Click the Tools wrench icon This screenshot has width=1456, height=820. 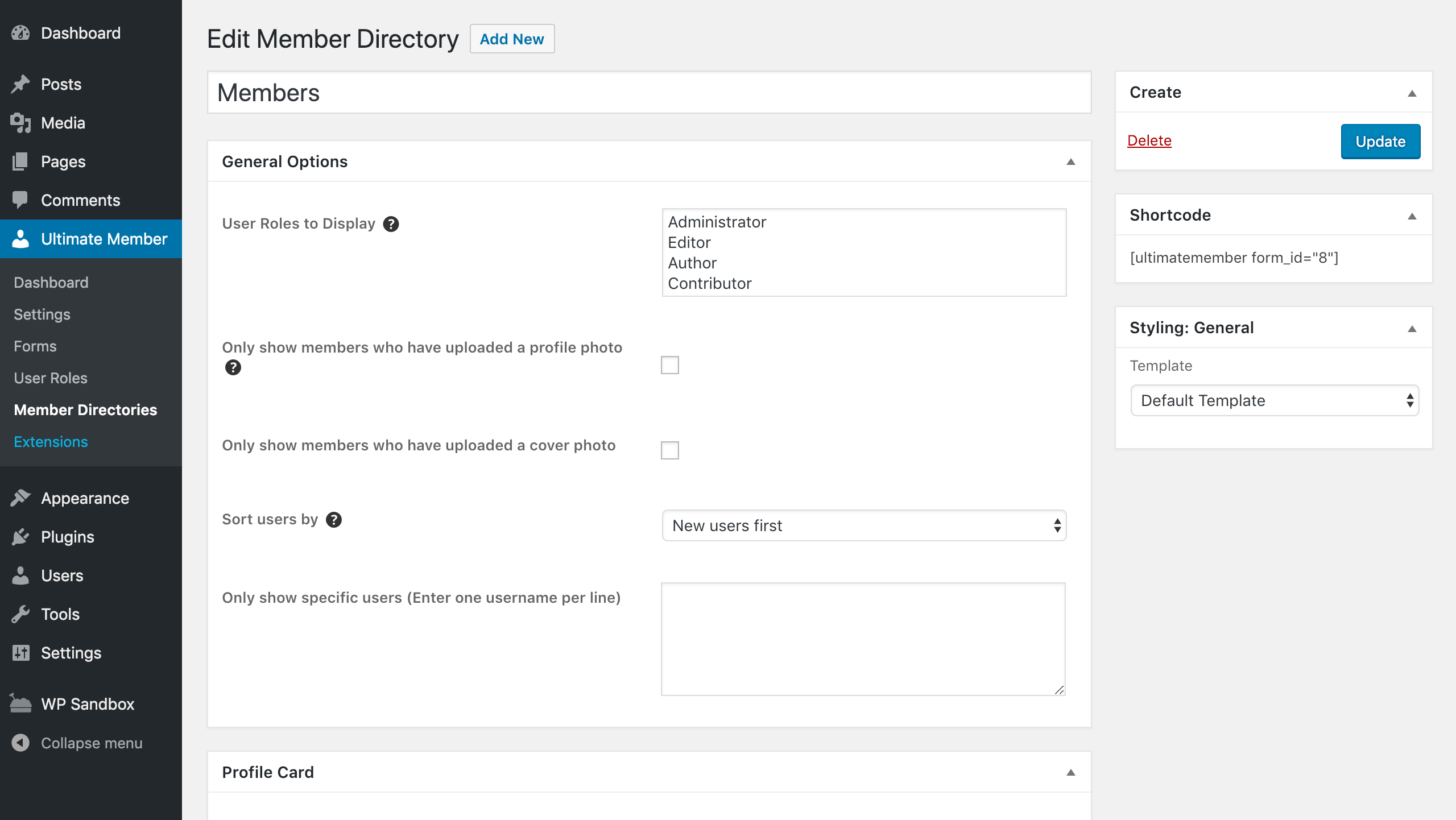tap(20, 614)
